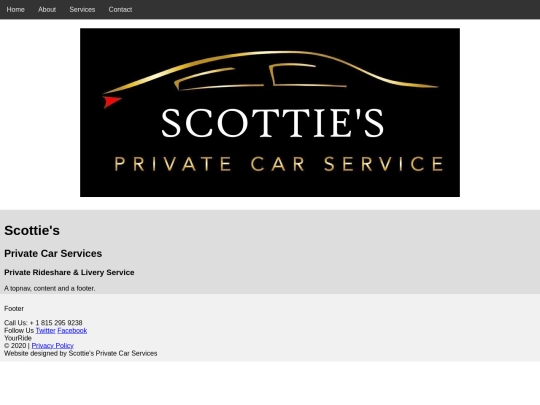540x405 pixels.
Task: Go to the About page
Action: click(47, 9)
